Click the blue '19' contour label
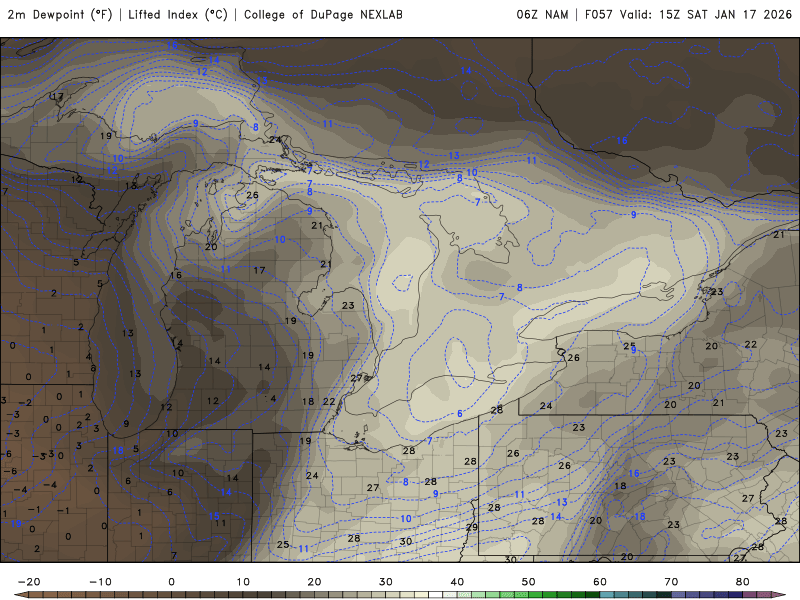This screenshot has width=800, height=600. coord(16,524)
